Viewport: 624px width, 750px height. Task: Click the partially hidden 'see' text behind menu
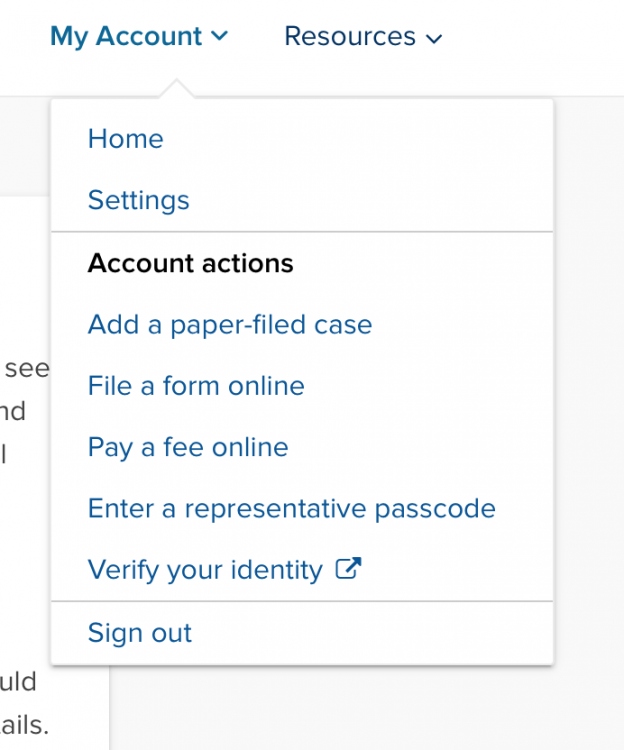[27, 369]
